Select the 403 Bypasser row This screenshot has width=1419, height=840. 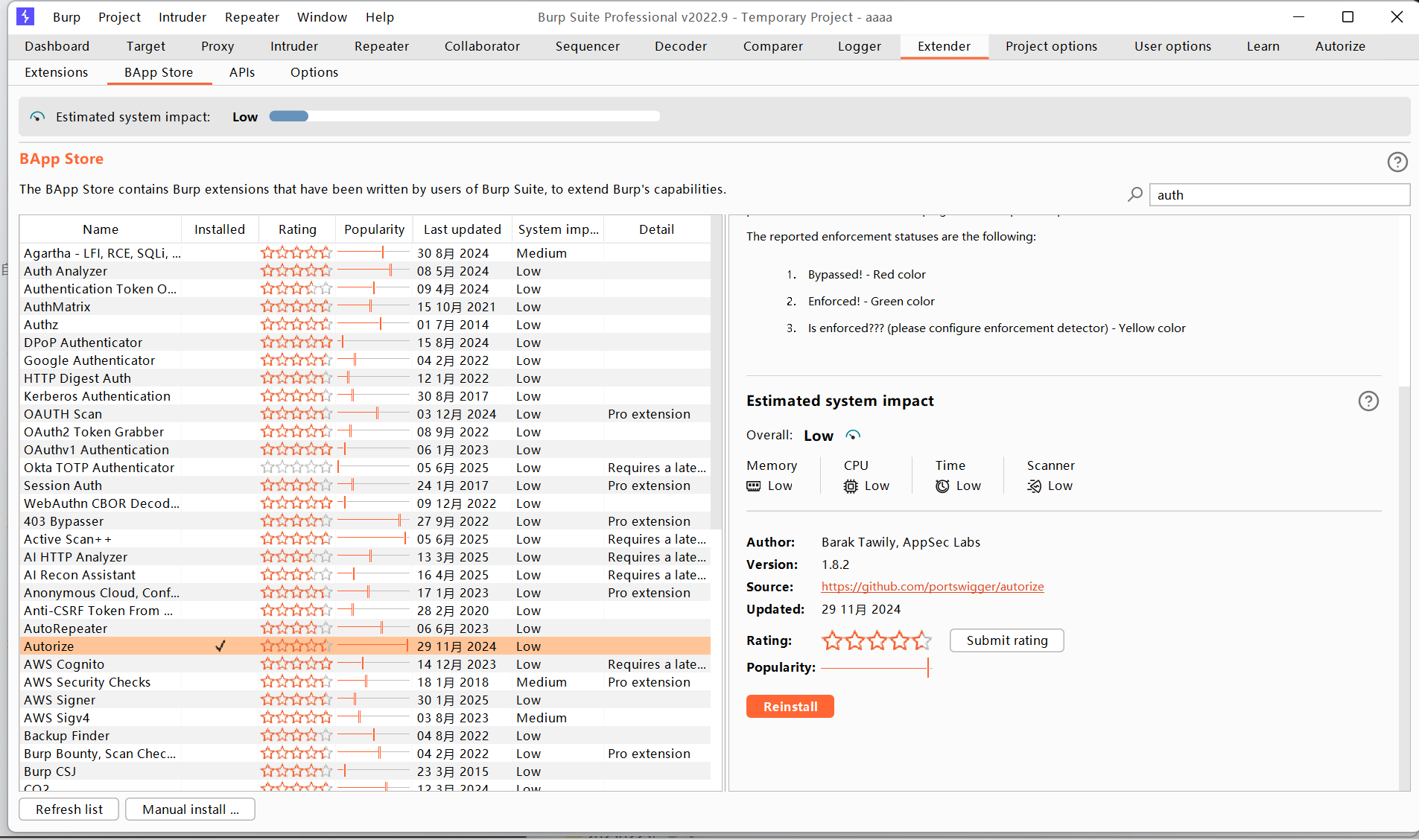click(x=365, y=521)
